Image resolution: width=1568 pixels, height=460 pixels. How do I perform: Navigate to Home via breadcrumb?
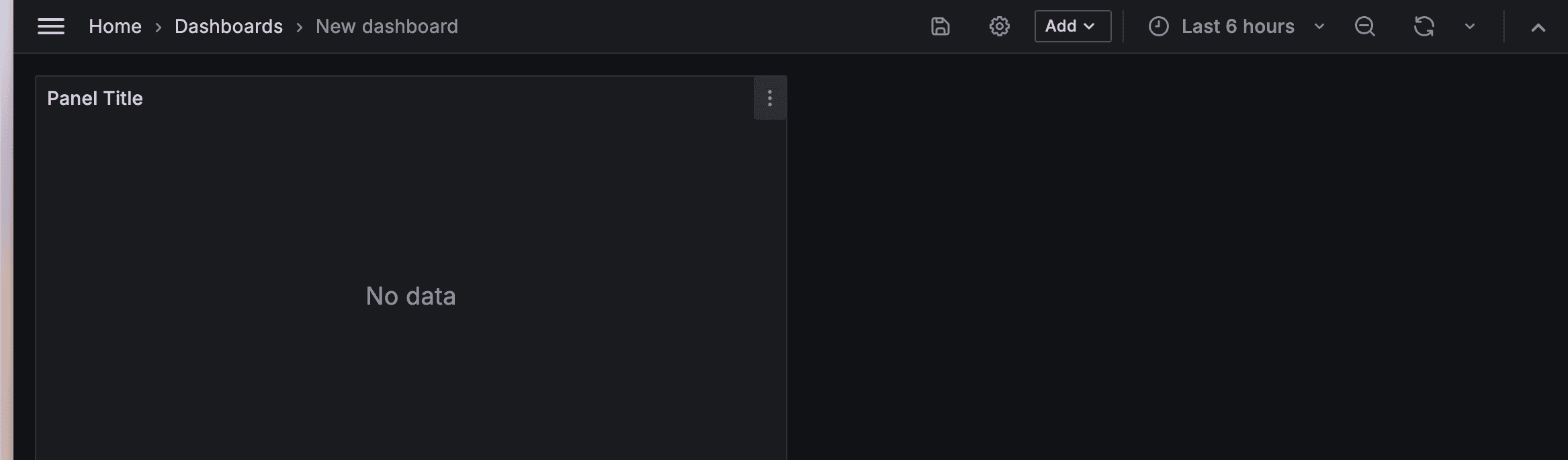pyautogui.click(x=115, y=26)
